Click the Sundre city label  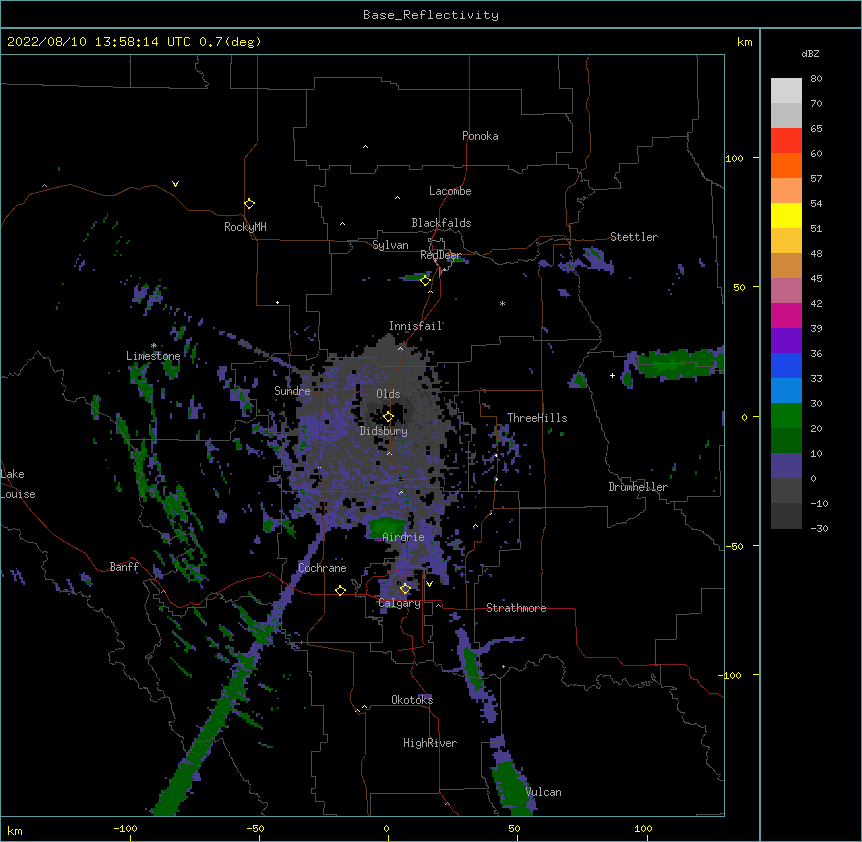click(292, 391)
